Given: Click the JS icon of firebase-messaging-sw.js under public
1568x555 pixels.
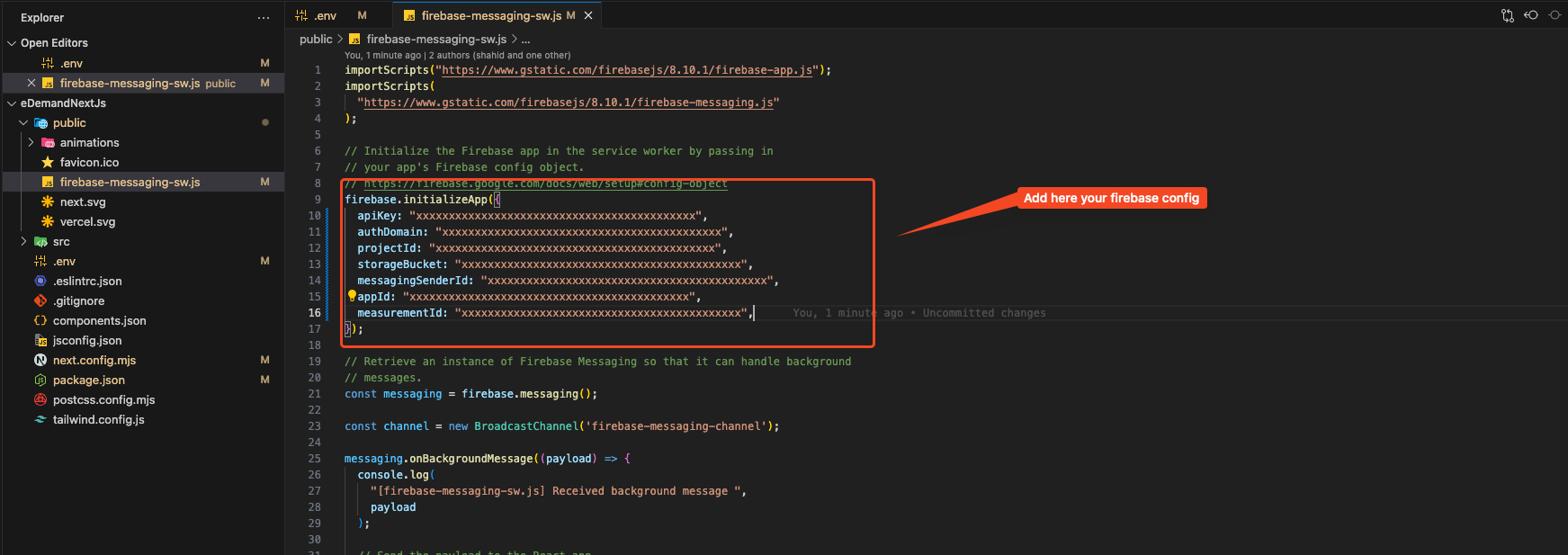Looking at the screenshot, I should pos(48,182).
